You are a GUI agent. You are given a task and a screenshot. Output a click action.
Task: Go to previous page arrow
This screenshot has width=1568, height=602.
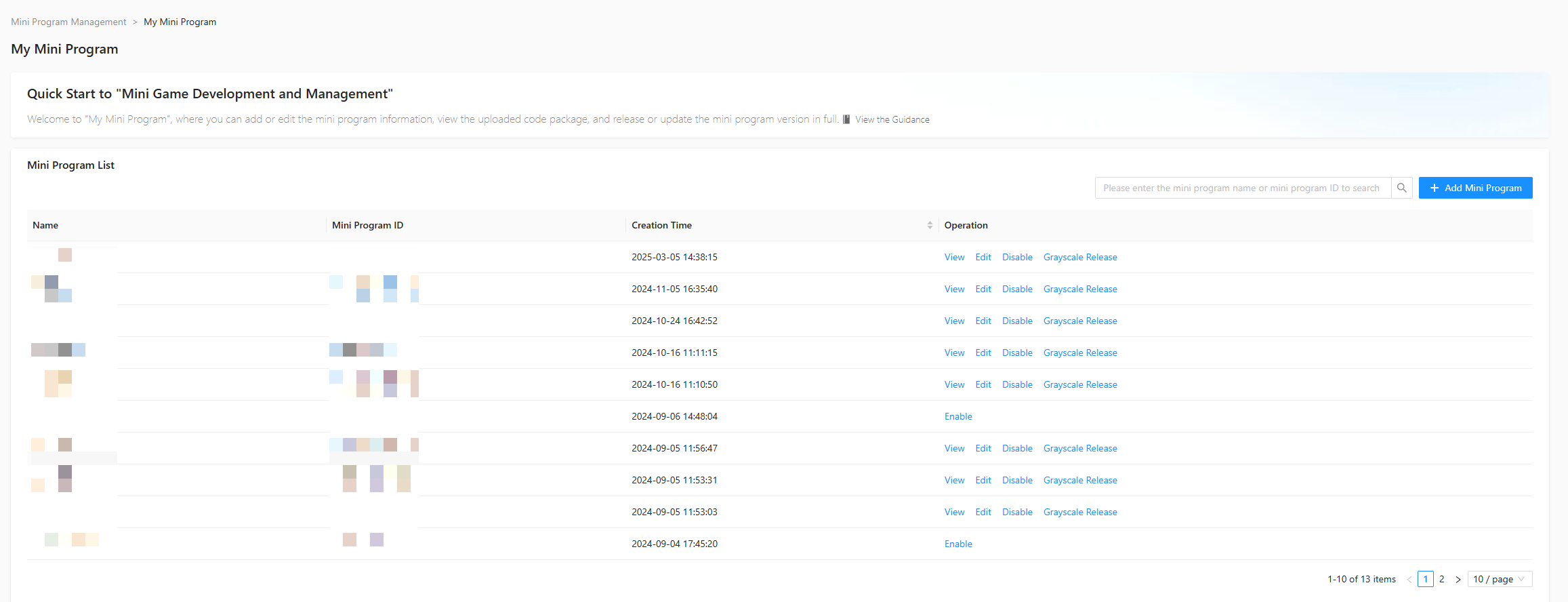pyautogui.click(x=1409, y=579)
